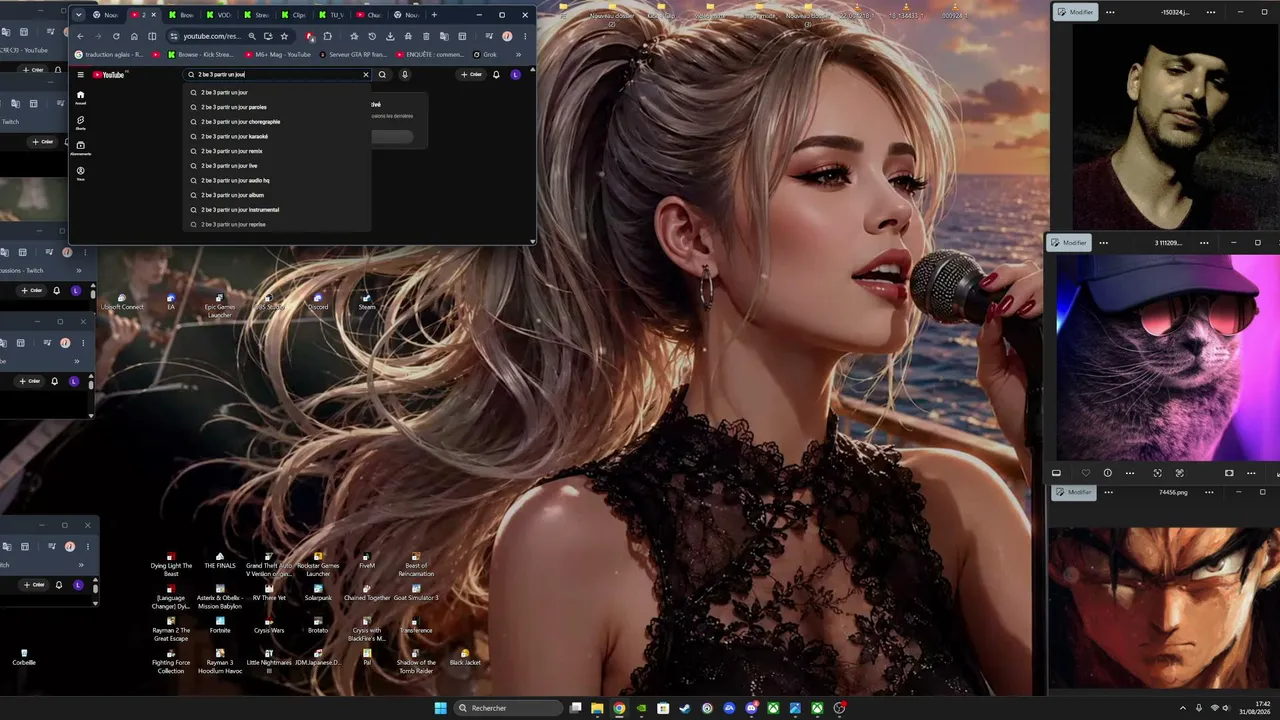Pick the 'audio hq' search suggestion

pyautogui.click(x=278, y=180)
